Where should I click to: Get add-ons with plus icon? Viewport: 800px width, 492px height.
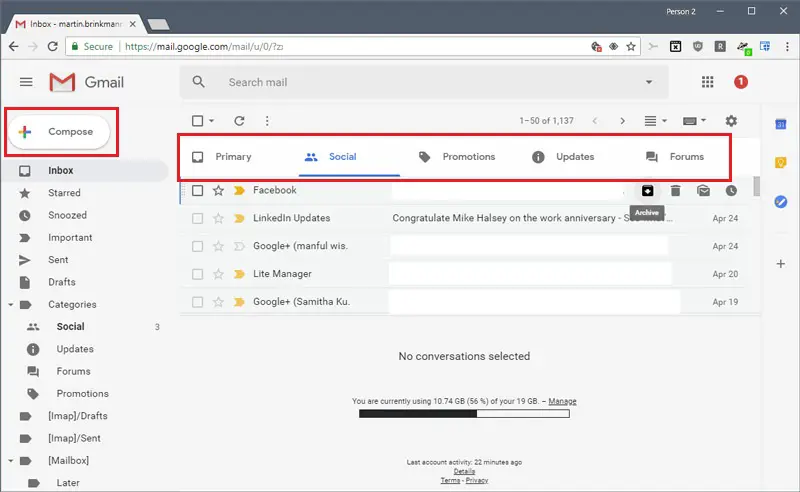(x=781, y=264)
